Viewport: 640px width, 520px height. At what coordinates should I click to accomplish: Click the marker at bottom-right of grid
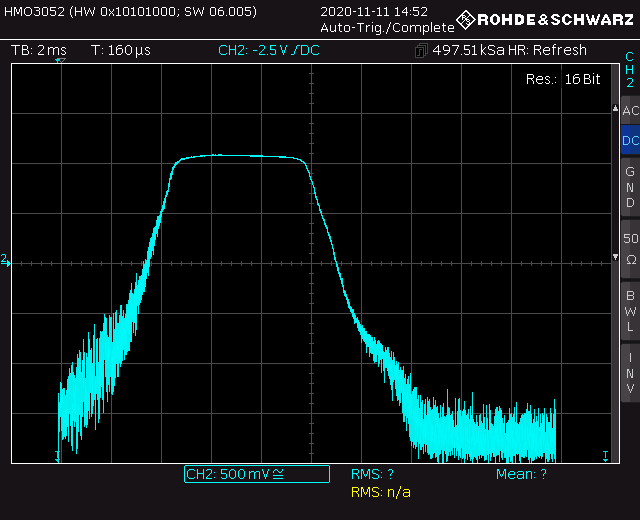pos(605,456)
